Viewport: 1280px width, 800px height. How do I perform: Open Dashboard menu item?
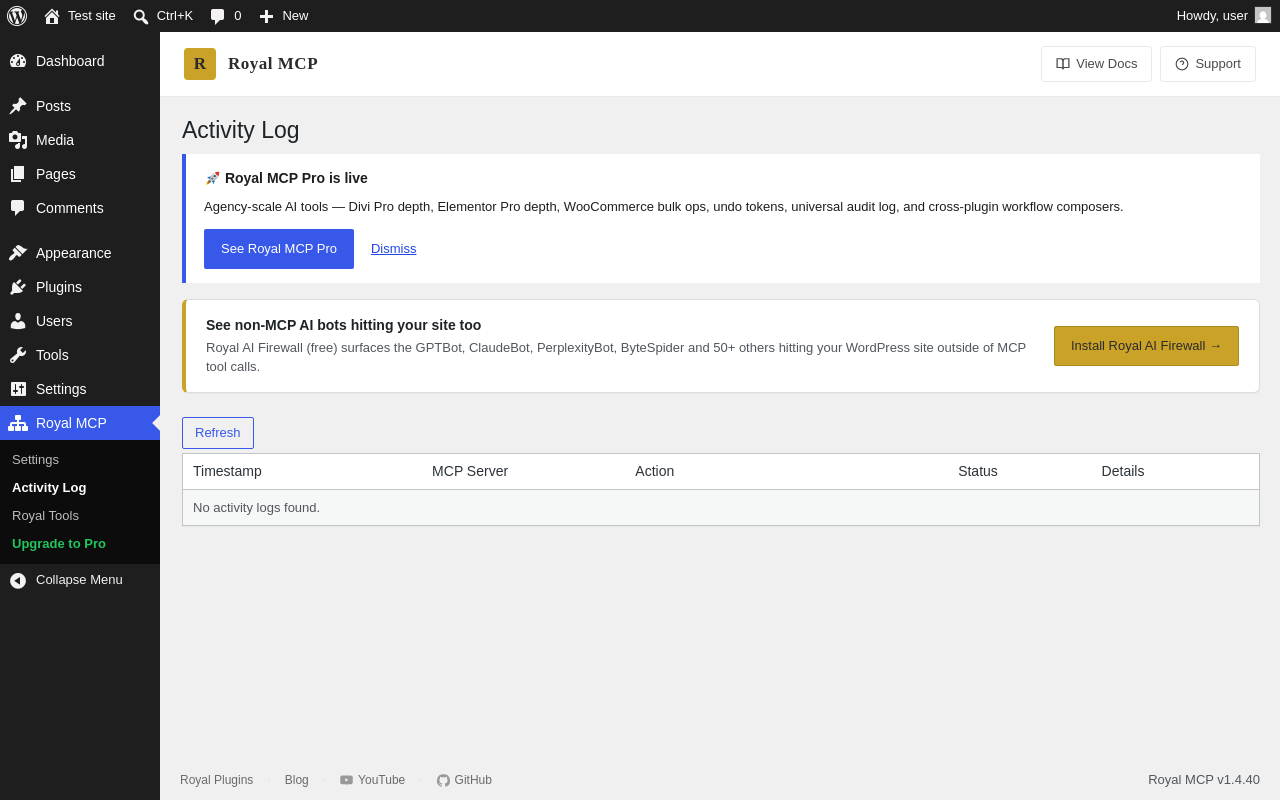[x=80, y=61]
